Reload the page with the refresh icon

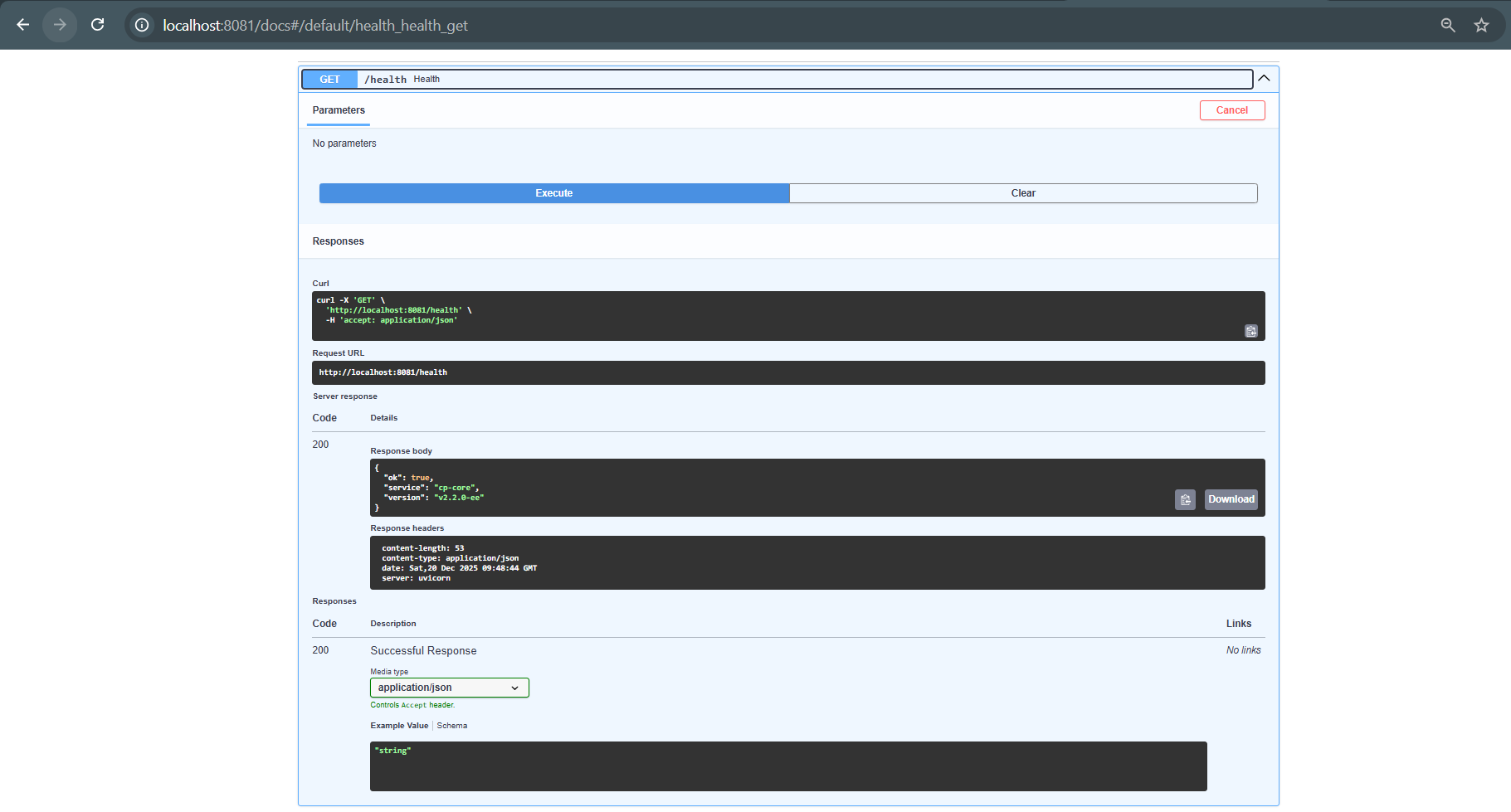pyautogui.click(x=97, y=25)
